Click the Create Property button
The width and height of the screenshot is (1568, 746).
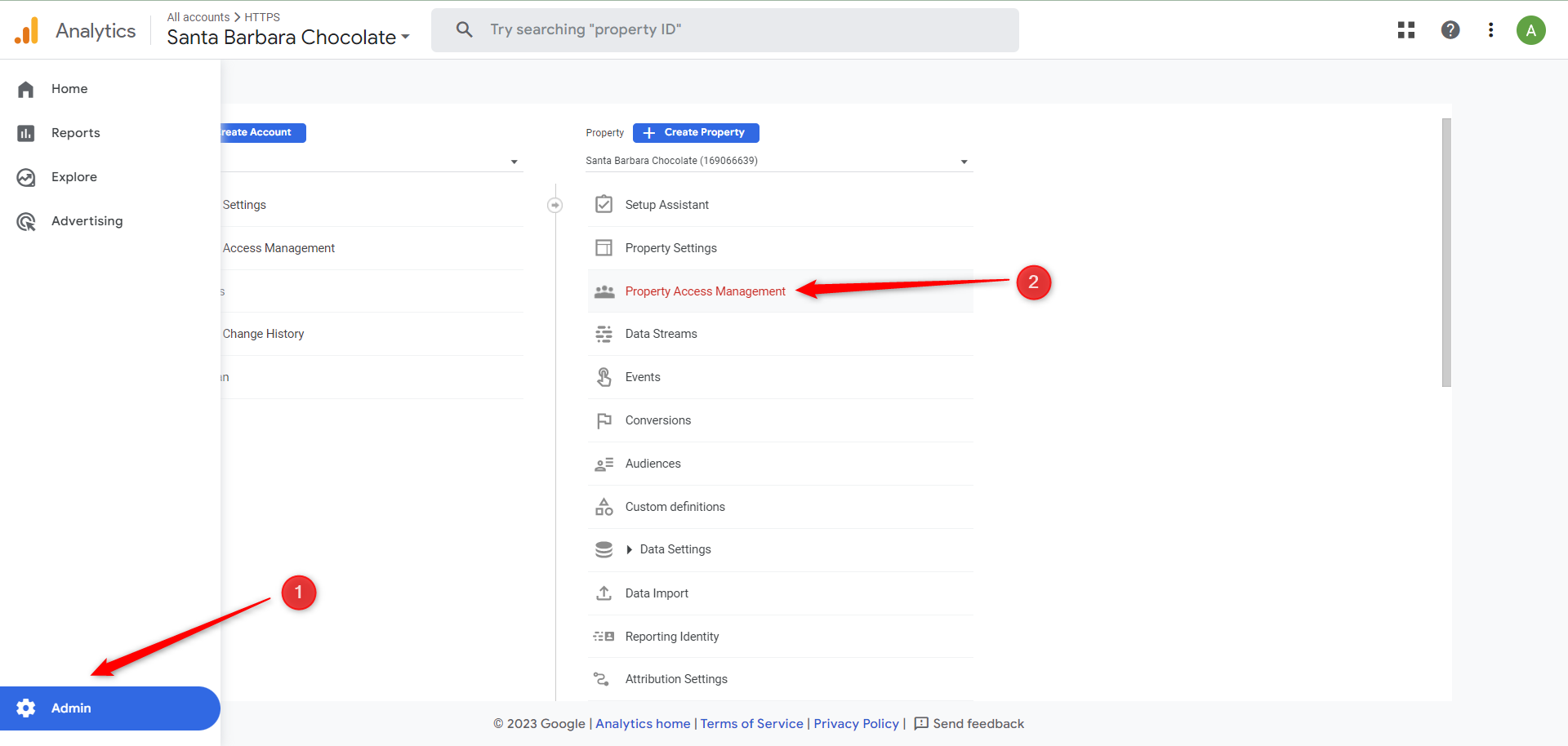pyautogui.click(x=696, y=132)
